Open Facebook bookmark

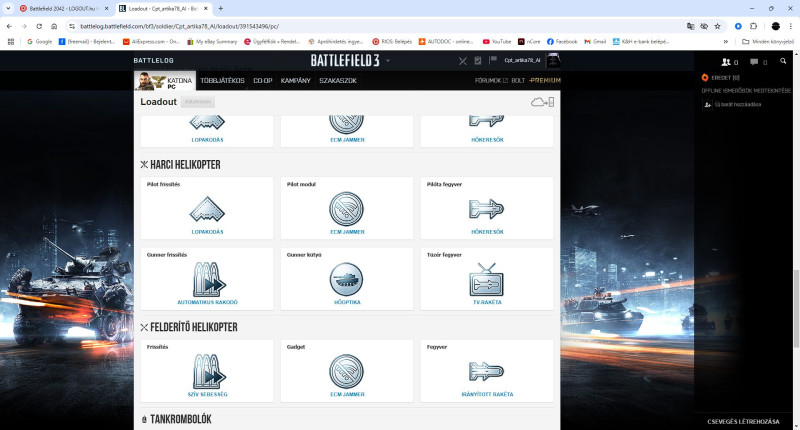(562, 41)
